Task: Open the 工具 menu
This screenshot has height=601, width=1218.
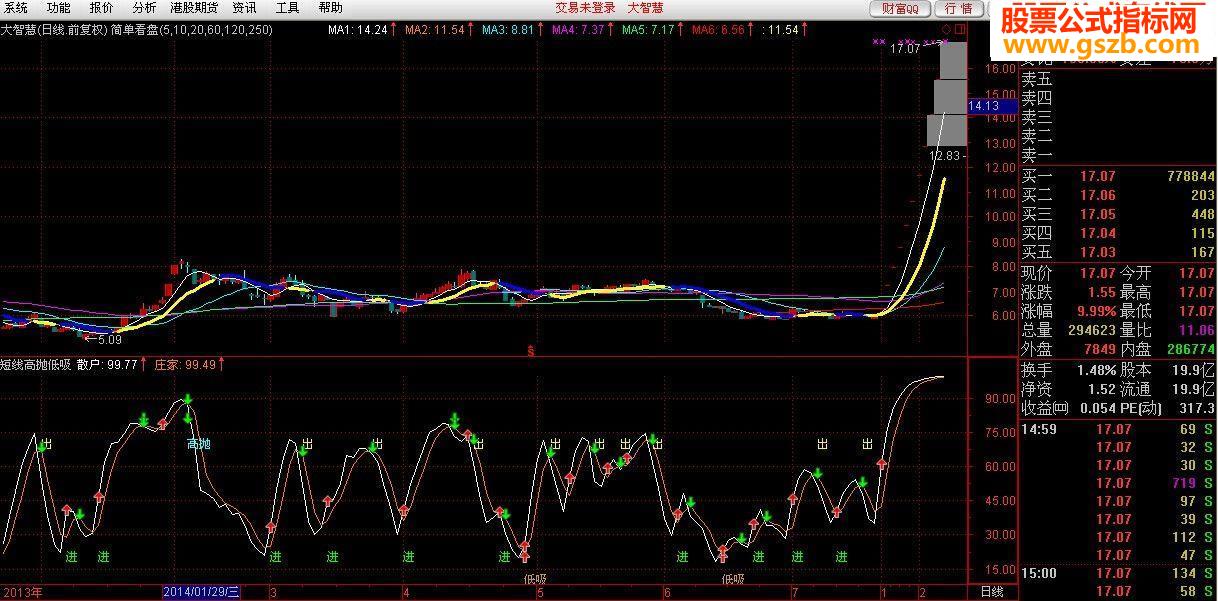Action: [x=287, y=8]
